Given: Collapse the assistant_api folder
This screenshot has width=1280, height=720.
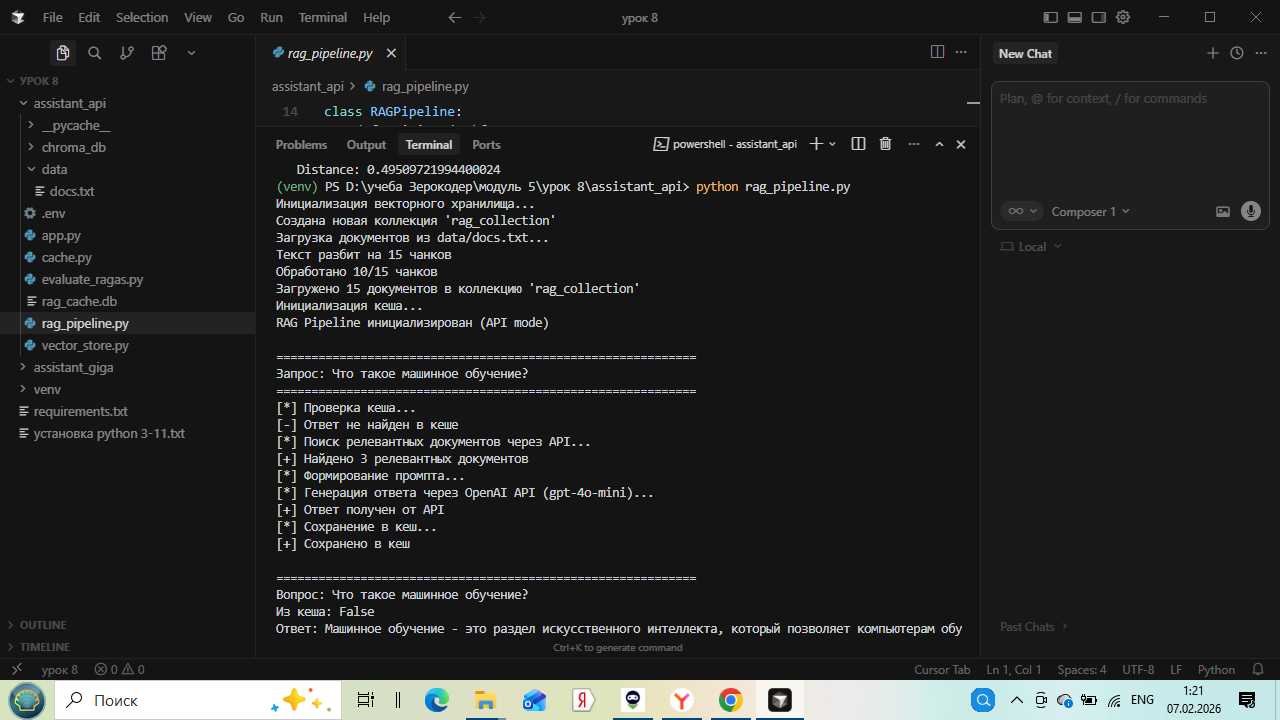Looking at the screenshot, I should 128,103.
